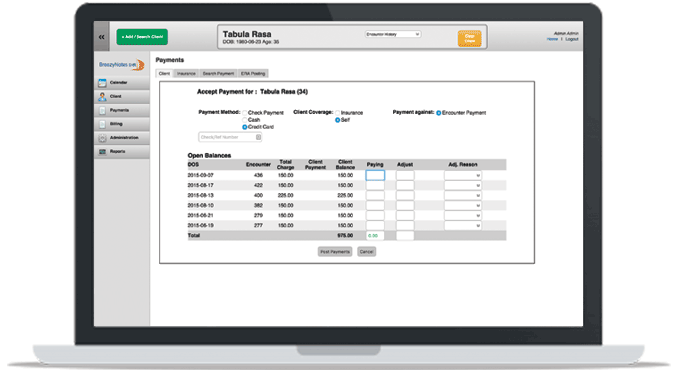The width and height of the screenshot is (675, 370).
Task: Choose Insurance for client coverage
Action: coord(338,113)
